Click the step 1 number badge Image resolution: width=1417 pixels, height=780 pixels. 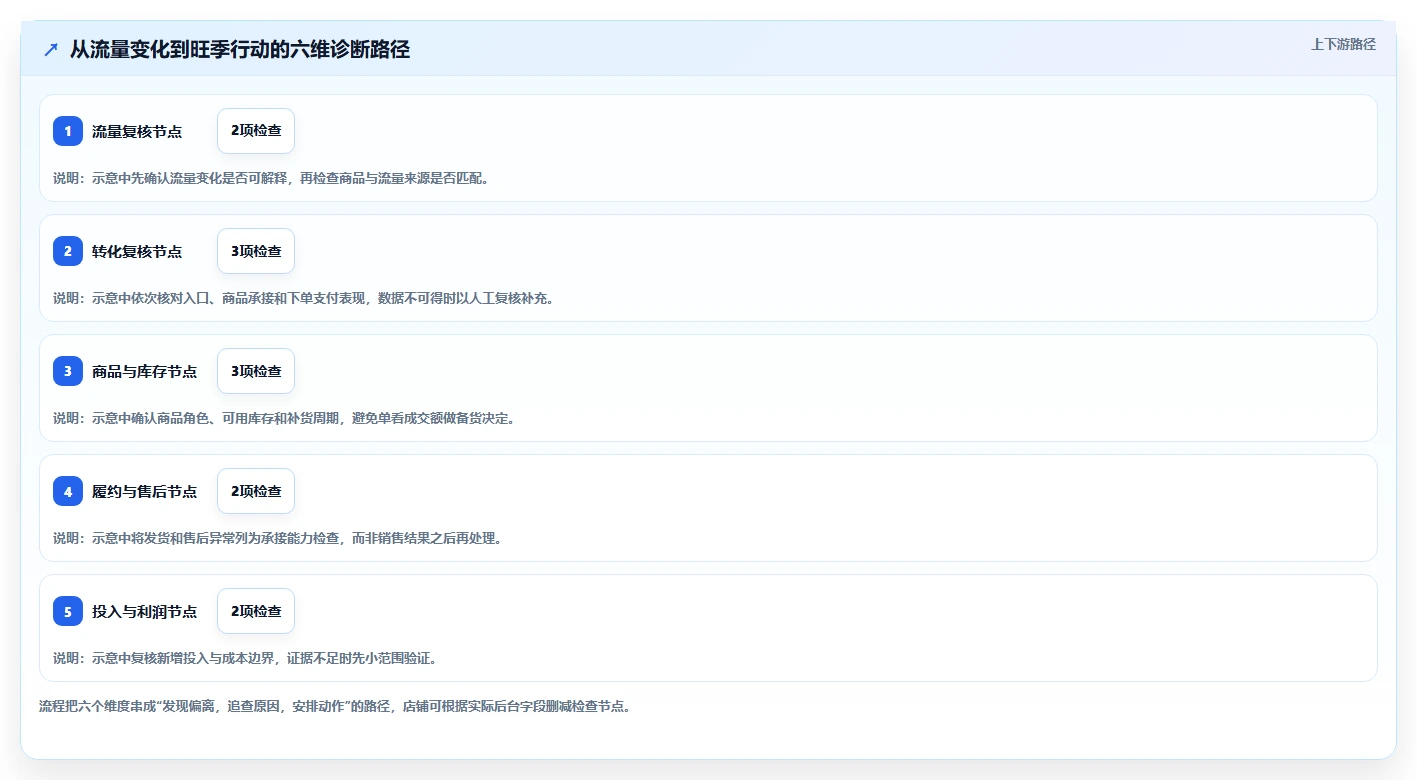68,131
